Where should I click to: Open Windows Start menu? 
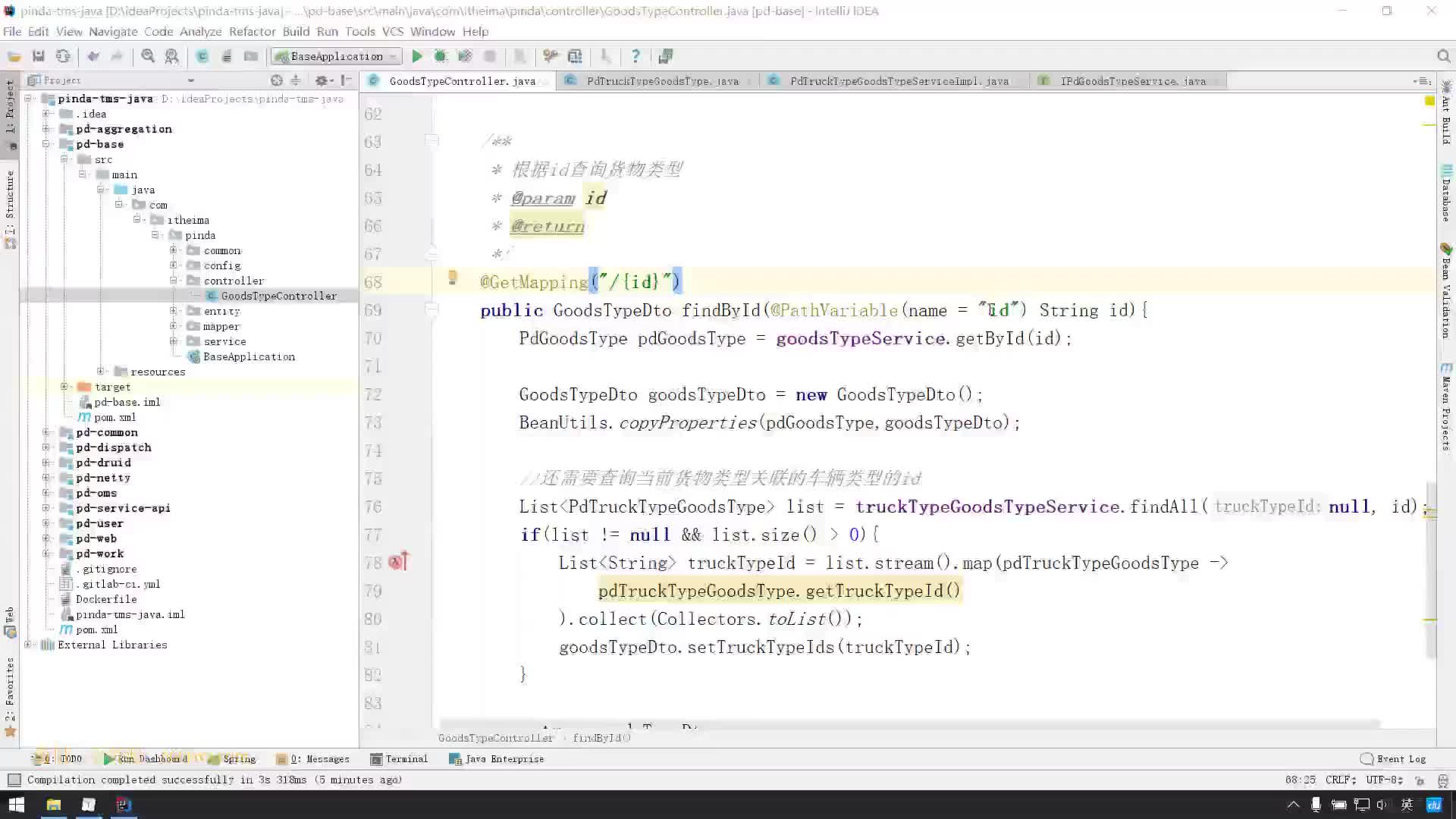click(x=16, y=805)
